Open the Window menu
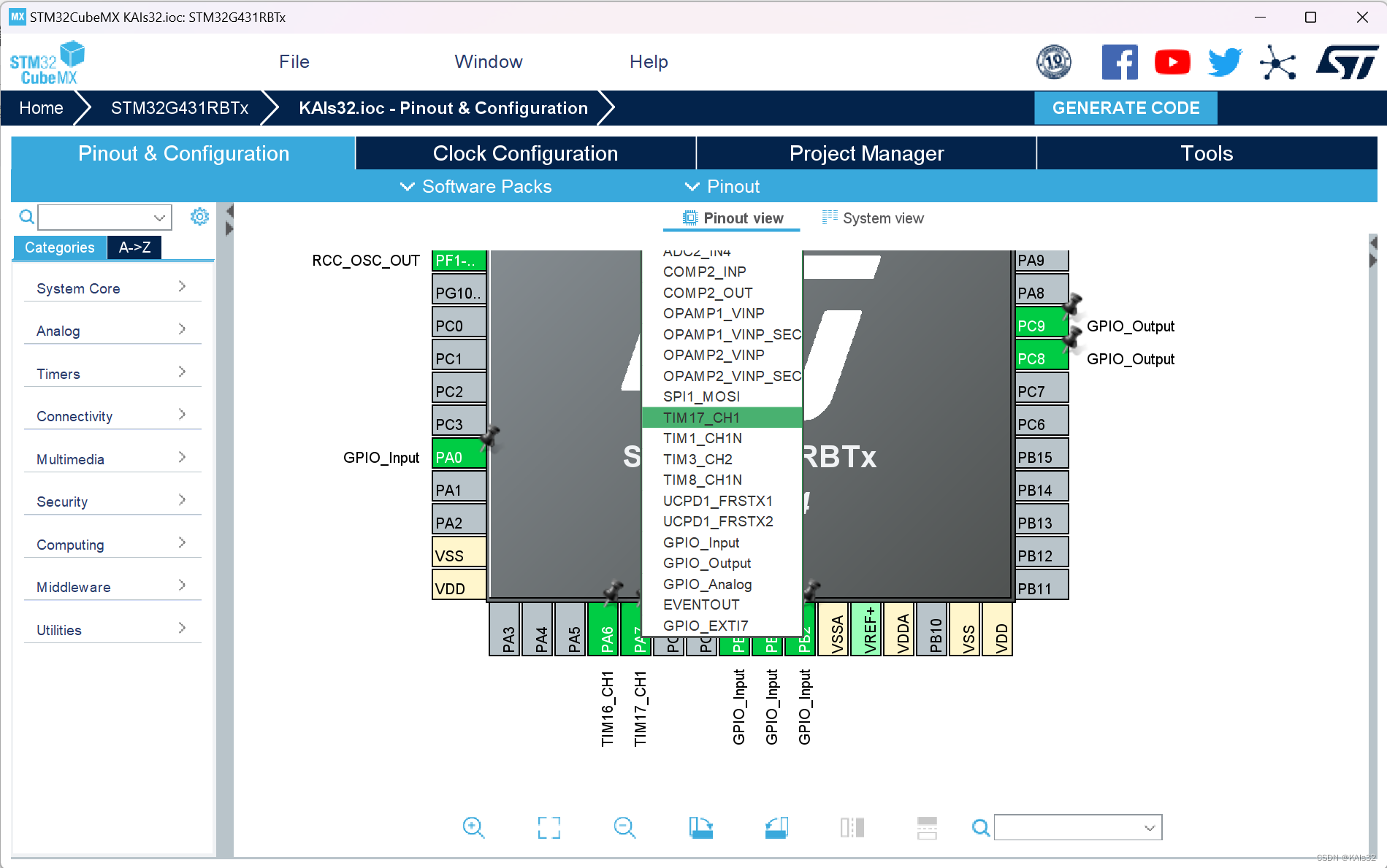Image resolution: width=1387 pixels, height=868 pixels. (489, 62)
